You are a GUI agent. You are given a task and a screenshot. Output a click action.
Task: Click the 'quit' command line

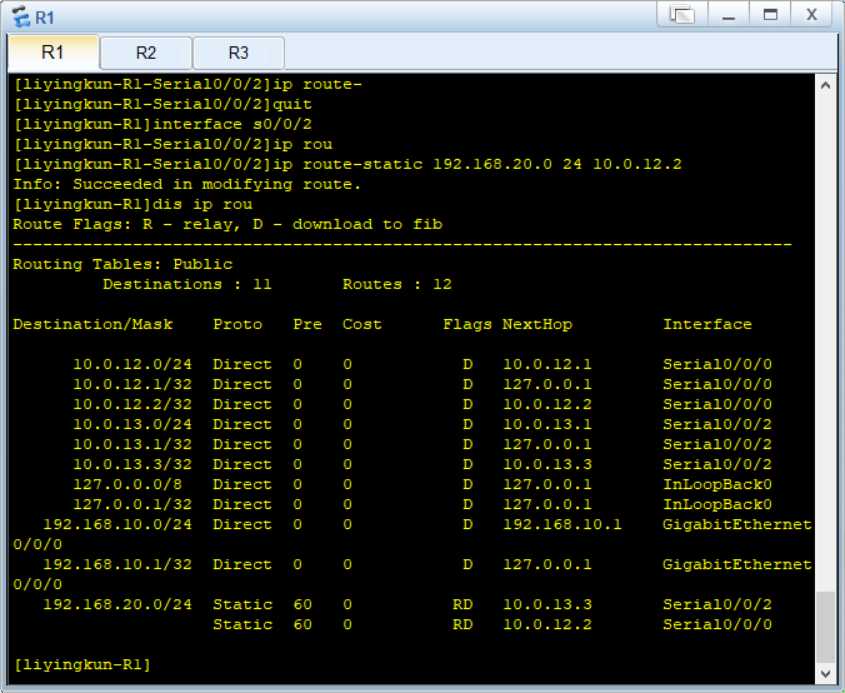tap(163, 104)
